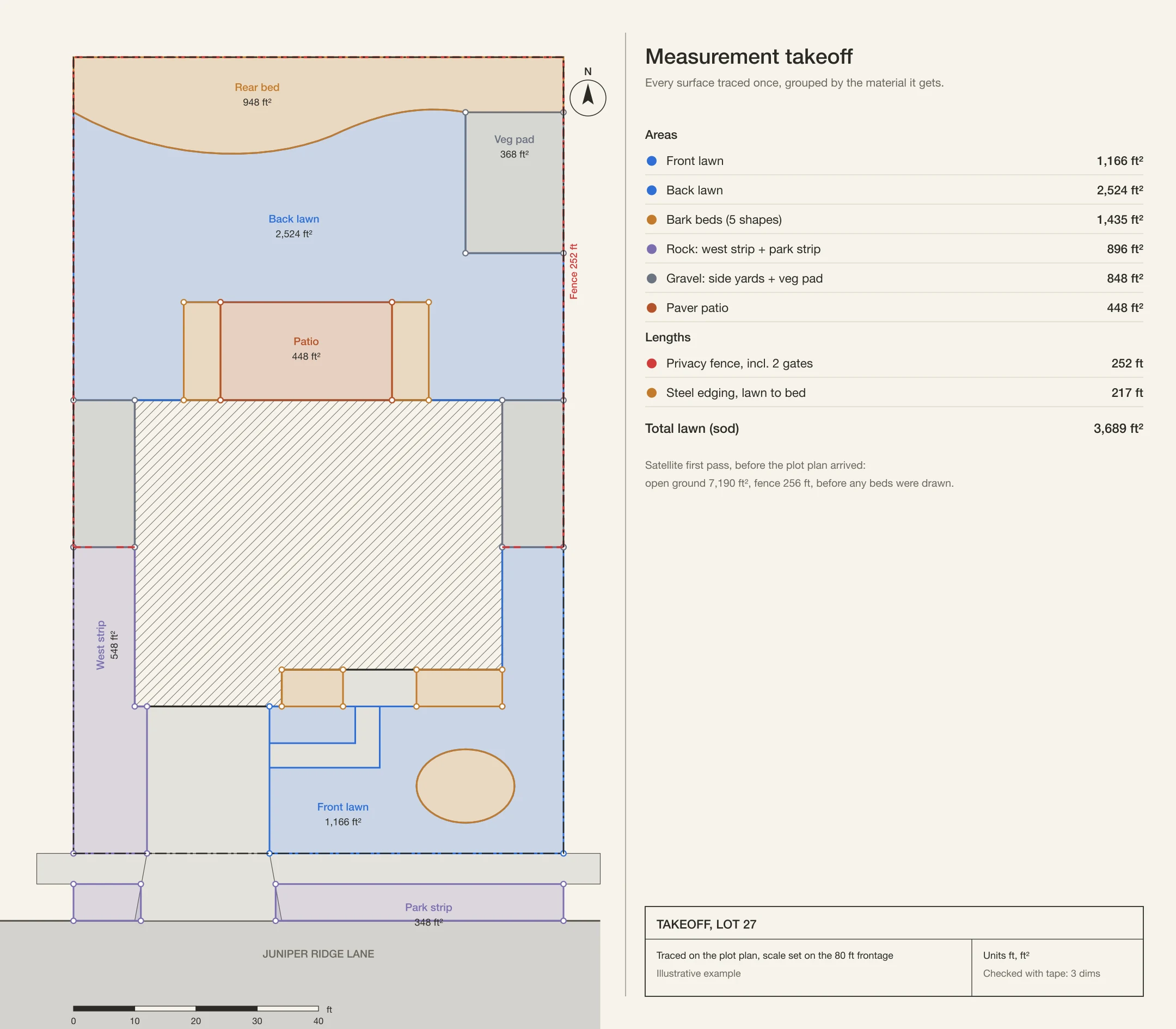Click the blue dot beside Back lawn
1176x1029 pixels.
[x=651, y=190]
